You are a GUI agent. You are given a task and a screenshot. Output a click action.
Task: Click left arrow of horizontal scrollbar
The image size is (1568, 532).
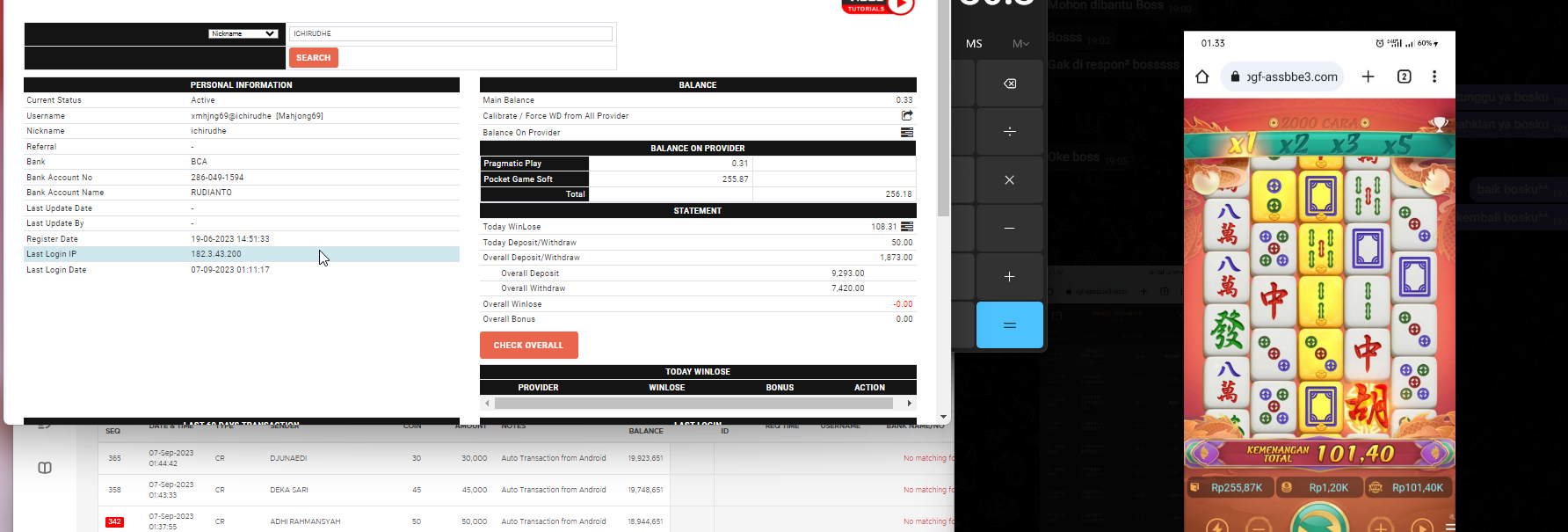tap(487, 403)
